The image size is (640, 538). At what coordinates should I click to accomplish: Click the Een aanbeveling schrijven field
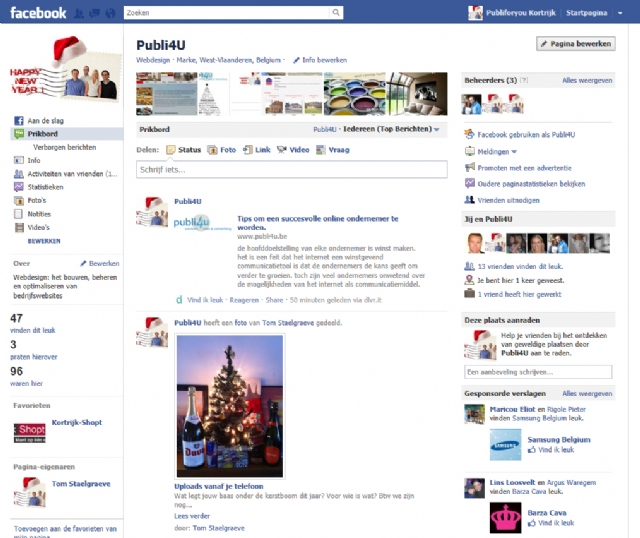point(538,372)
